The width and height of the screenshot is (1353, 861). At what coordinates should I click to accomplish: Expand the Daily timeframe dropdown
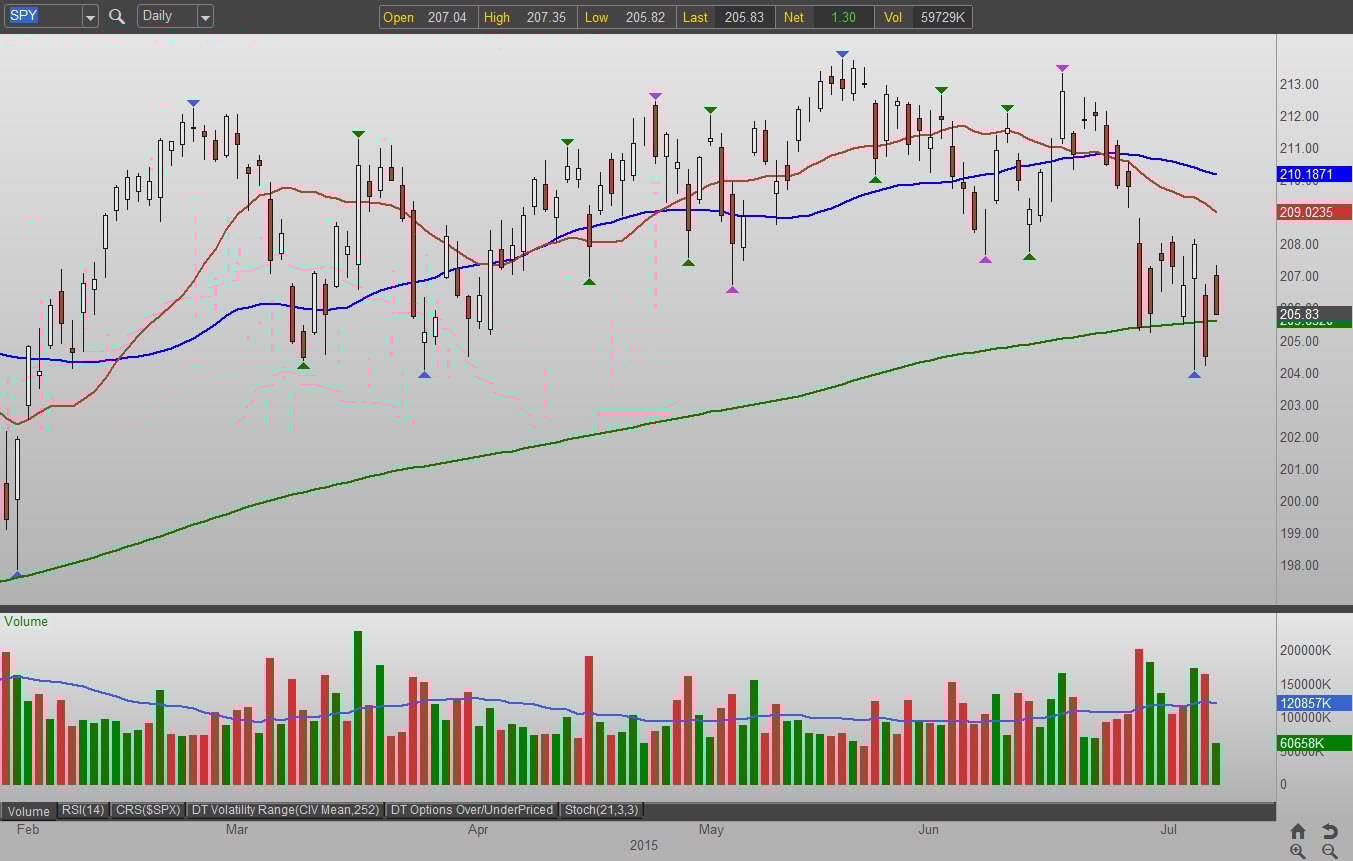point(205,16)
